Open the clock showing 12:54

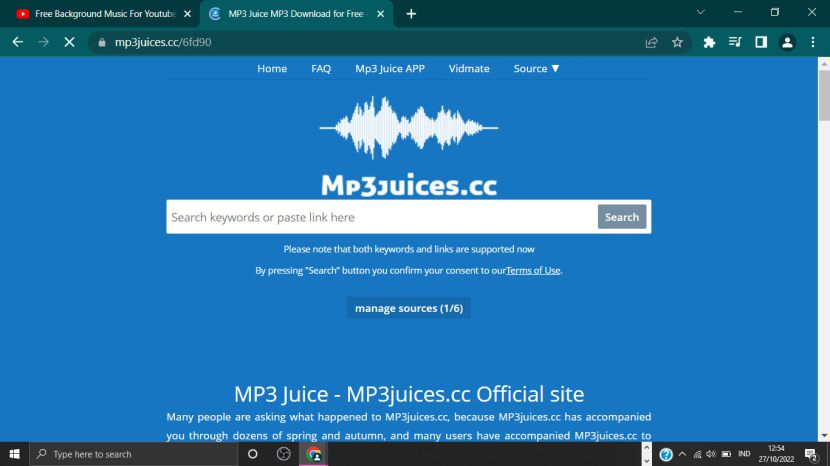pos(776,454)
